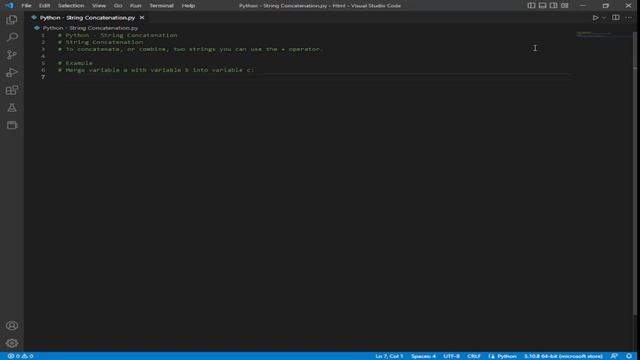Open the notifications bell icon
The height and width of the screenshot is (360, 640).
[629, 356]
